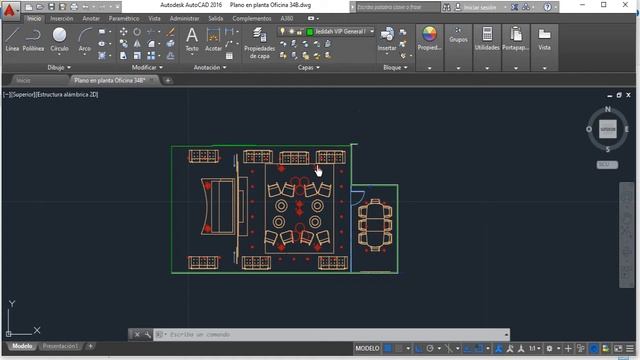Toggle object snap tracking in status bar
The image size is (640, 360).
coord(468,348)
